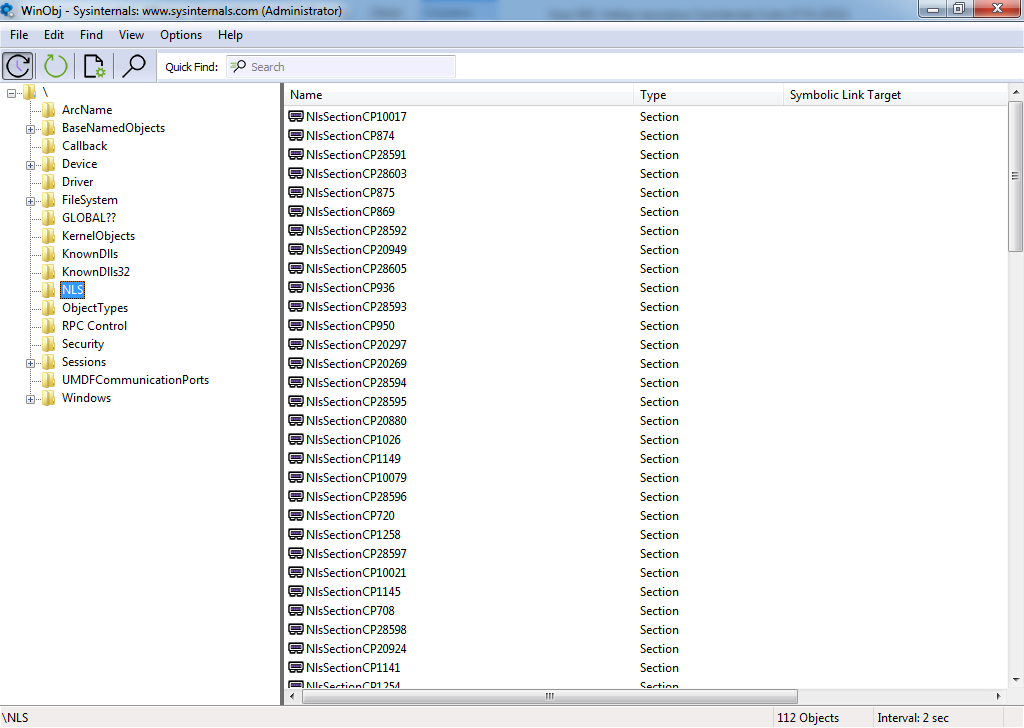
Task: Expand the BaseNamedObjects tree node
Action: (x=30, y=129)
